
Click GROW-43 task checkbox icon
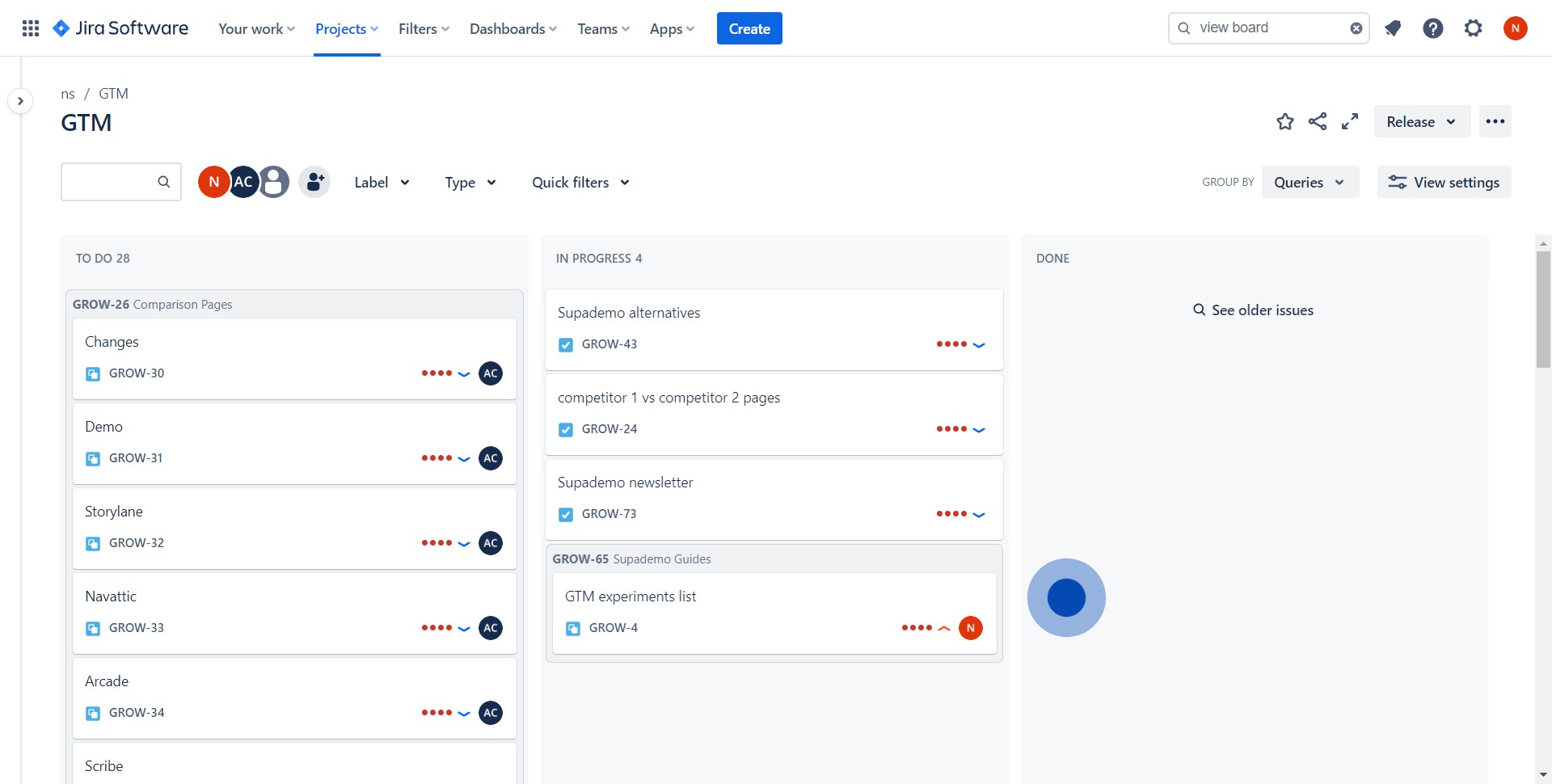coord(566,344)
